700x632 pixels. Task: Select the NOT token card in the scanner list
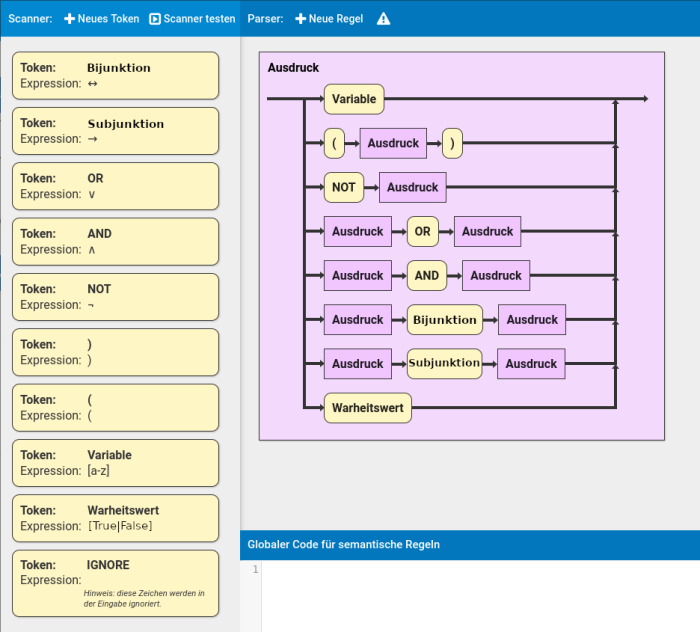[x=116, y=297]
